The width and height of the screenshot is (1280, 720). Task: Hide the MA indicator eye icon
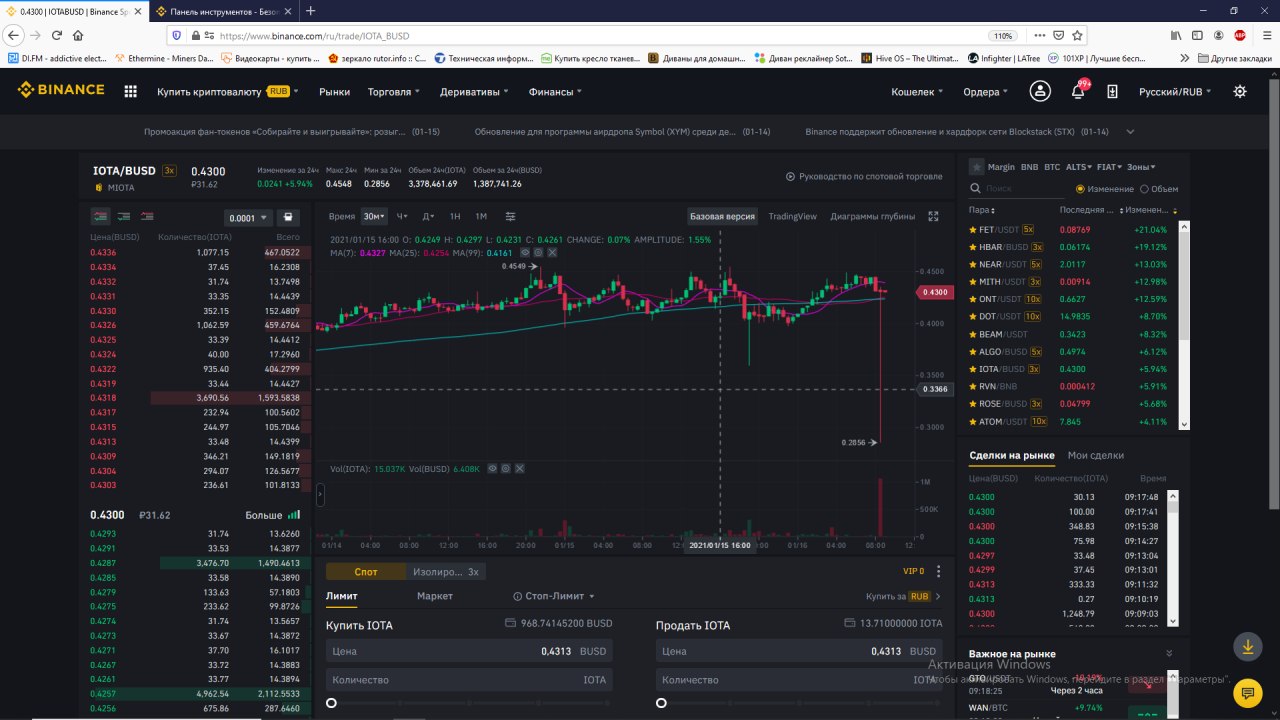click(x=525, y=253)
